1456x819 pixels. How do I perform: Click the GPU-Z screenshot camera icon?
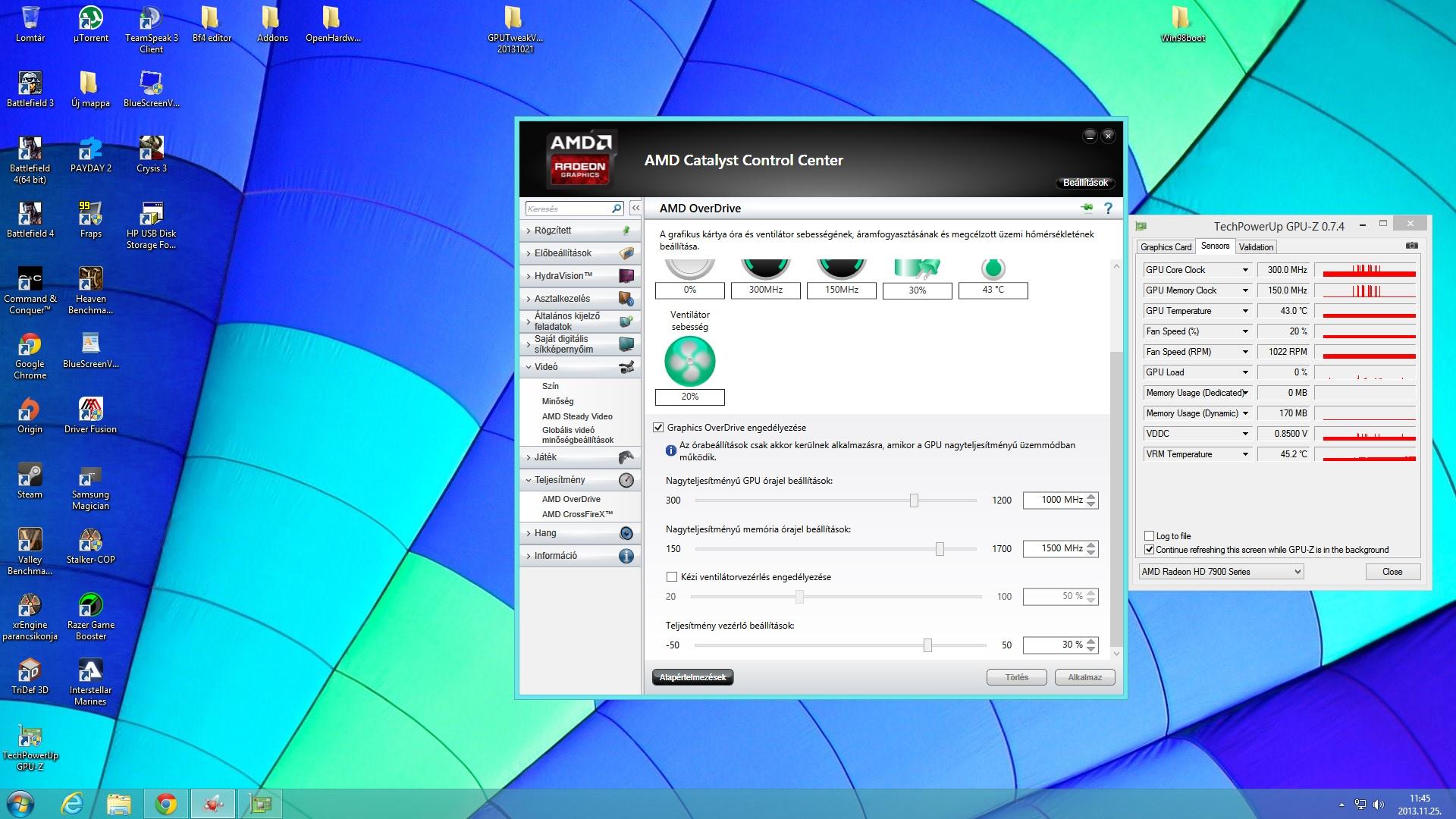tap(1411, 246)
